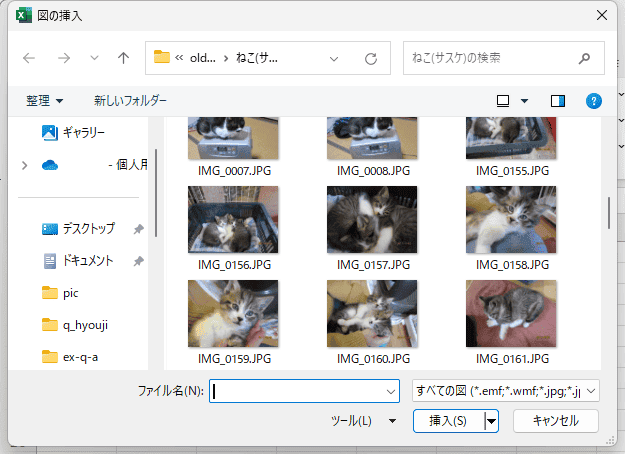Image resolution: width=625 pixels, height=454 pixels.
Task: Click the Cancel button
Action: (x=555, y=421)
